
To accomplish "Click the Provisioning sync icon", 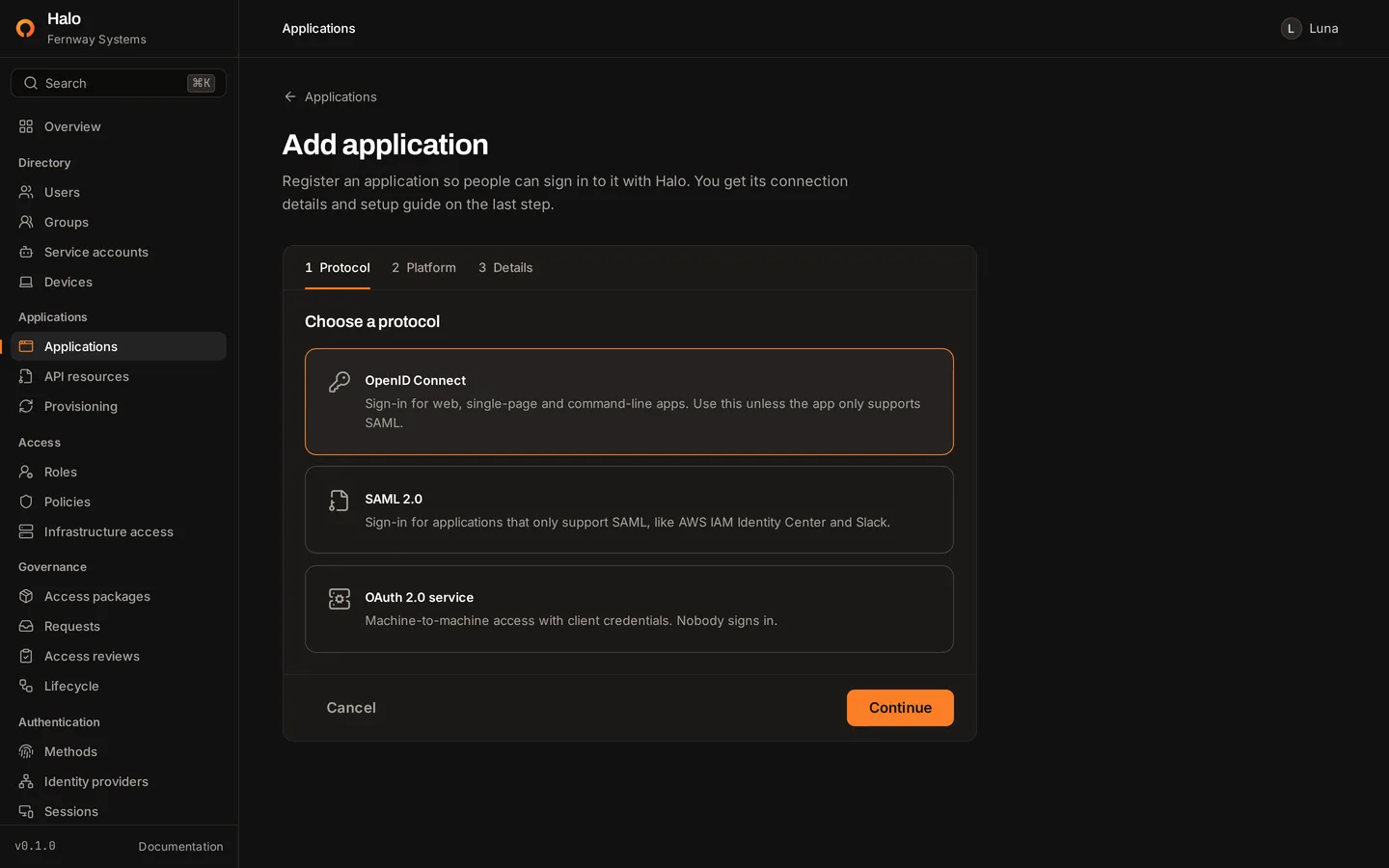I will point(26,406).
